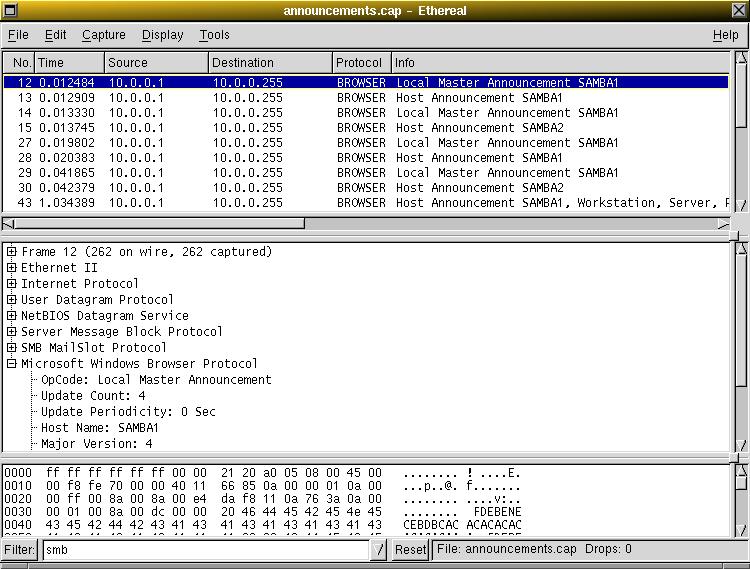This screenshot has height=569, width=750.
Task: Select the Major Version: 4 field
Action: coord(97,444)
